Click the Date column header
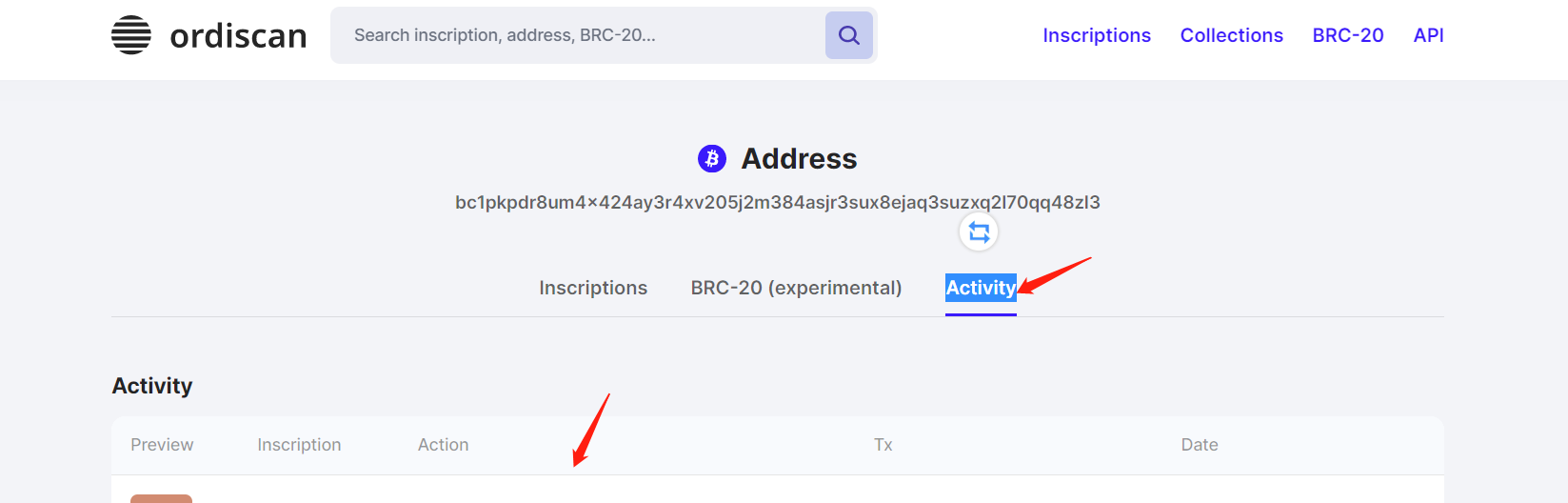 [x=1199, y=445]
